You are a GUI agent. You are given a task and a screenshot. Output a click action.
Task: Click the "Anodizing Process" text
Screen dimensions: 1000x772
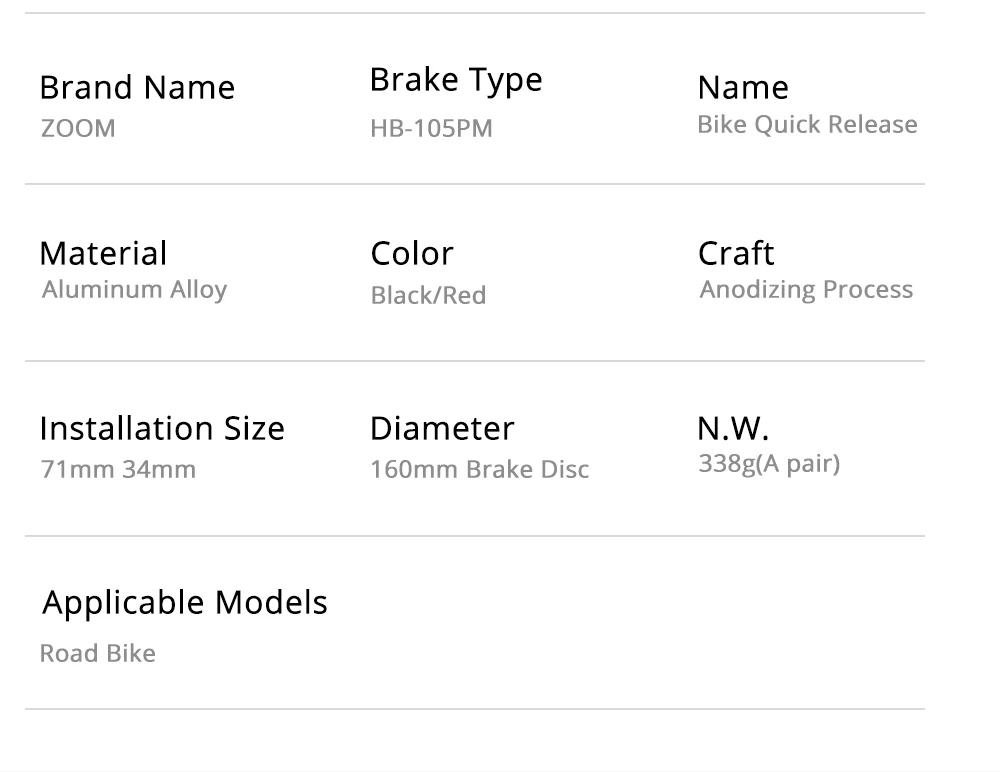click(x=806, y=290)
